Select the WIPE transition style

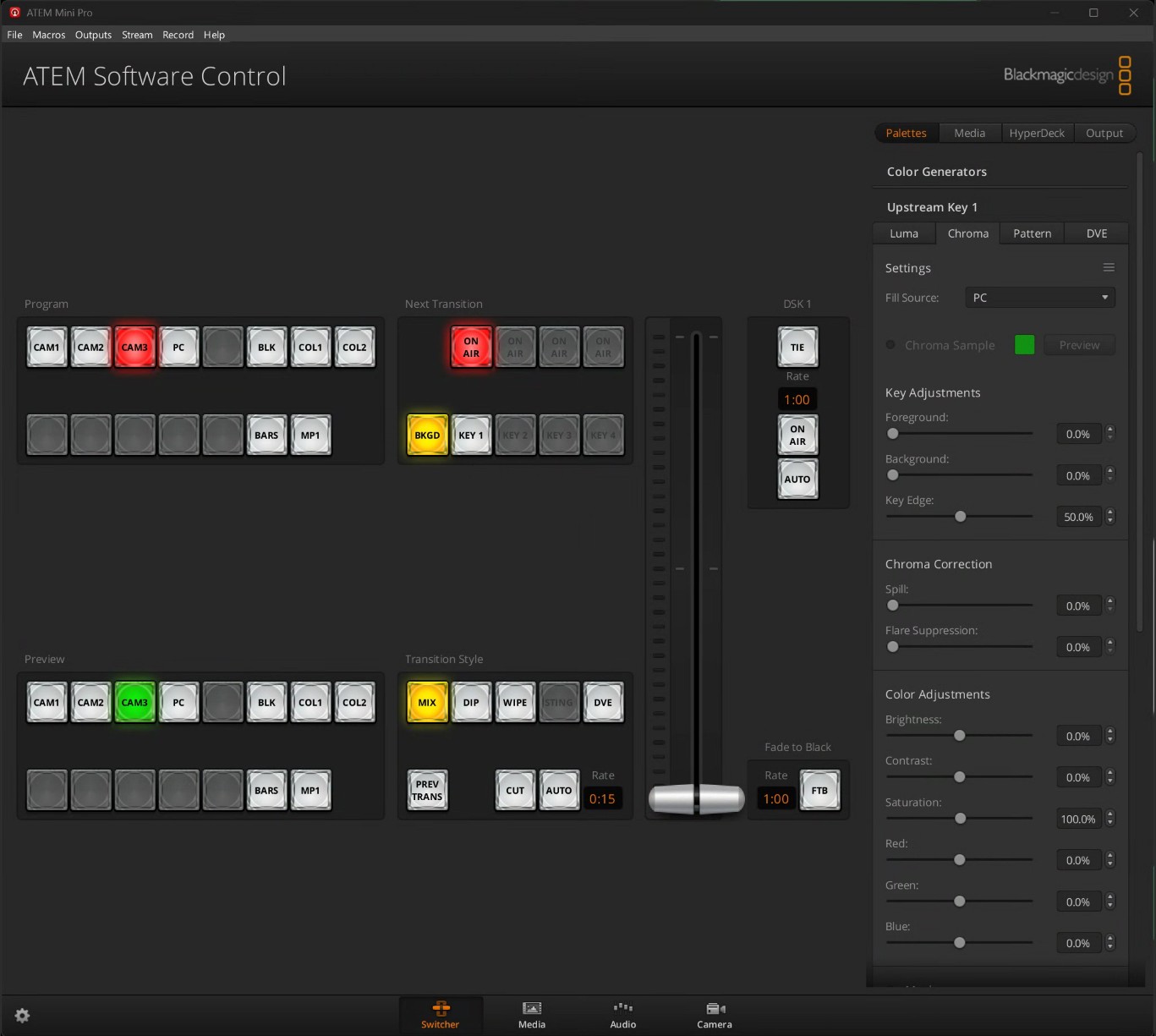515,703
